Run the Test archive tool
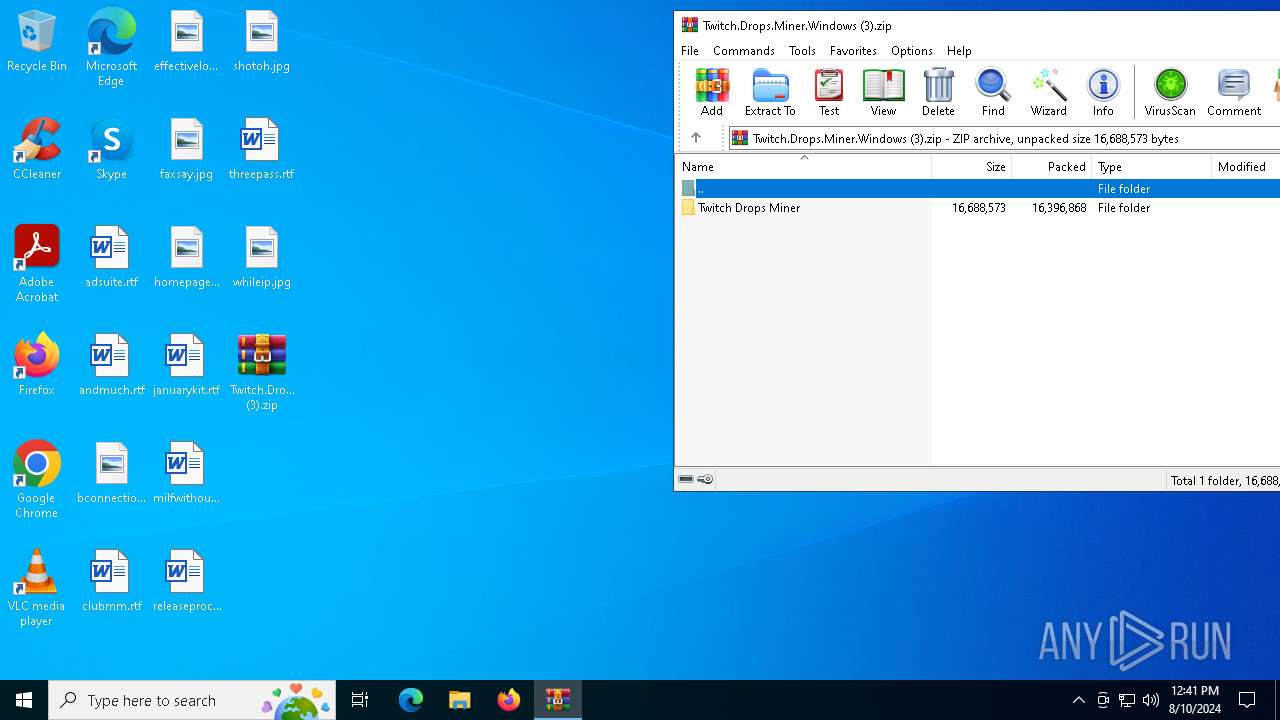1280x720 pixels. [x=829, y=92]
